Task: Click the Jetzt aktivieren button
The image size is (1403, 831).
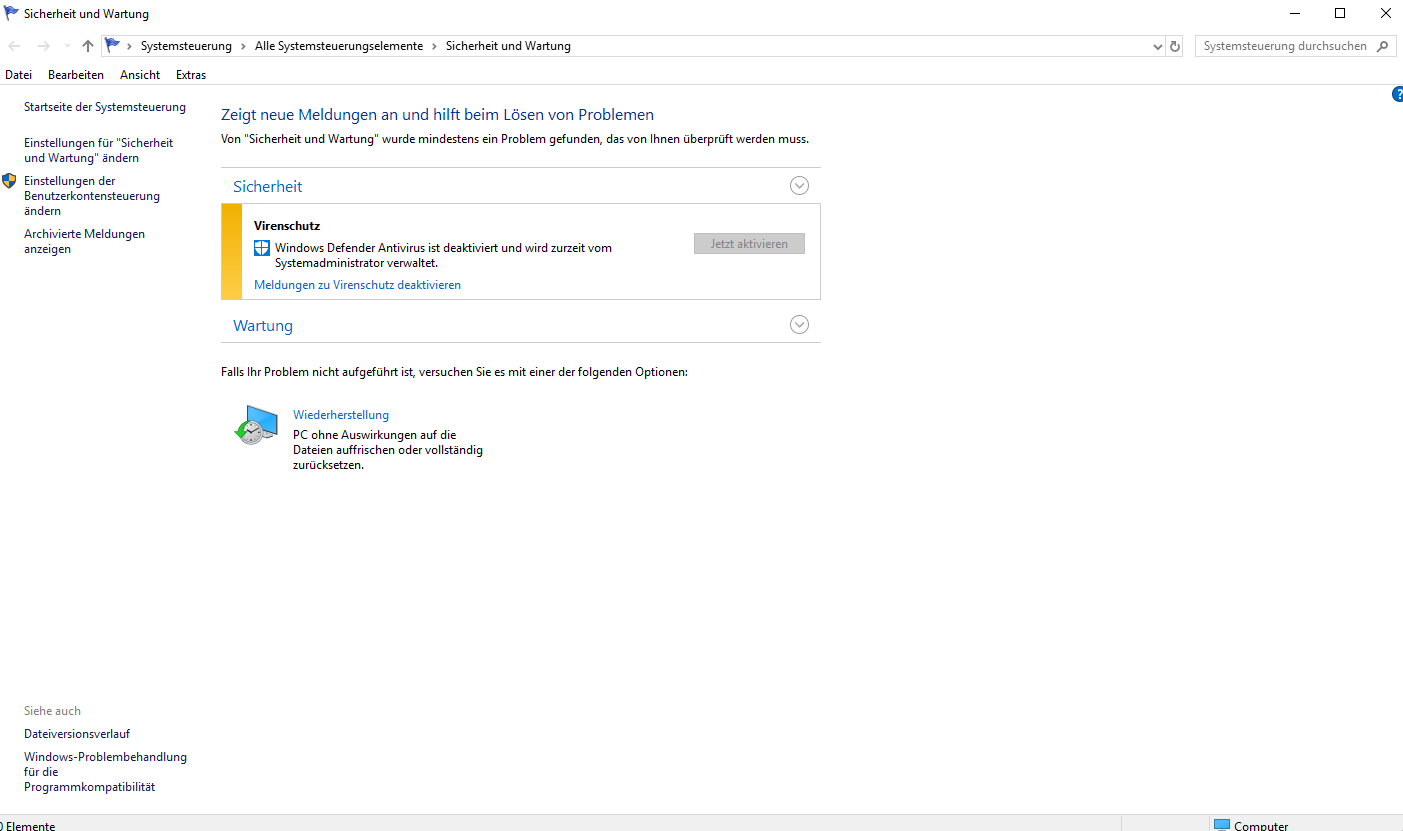Action: coord(749,244)
